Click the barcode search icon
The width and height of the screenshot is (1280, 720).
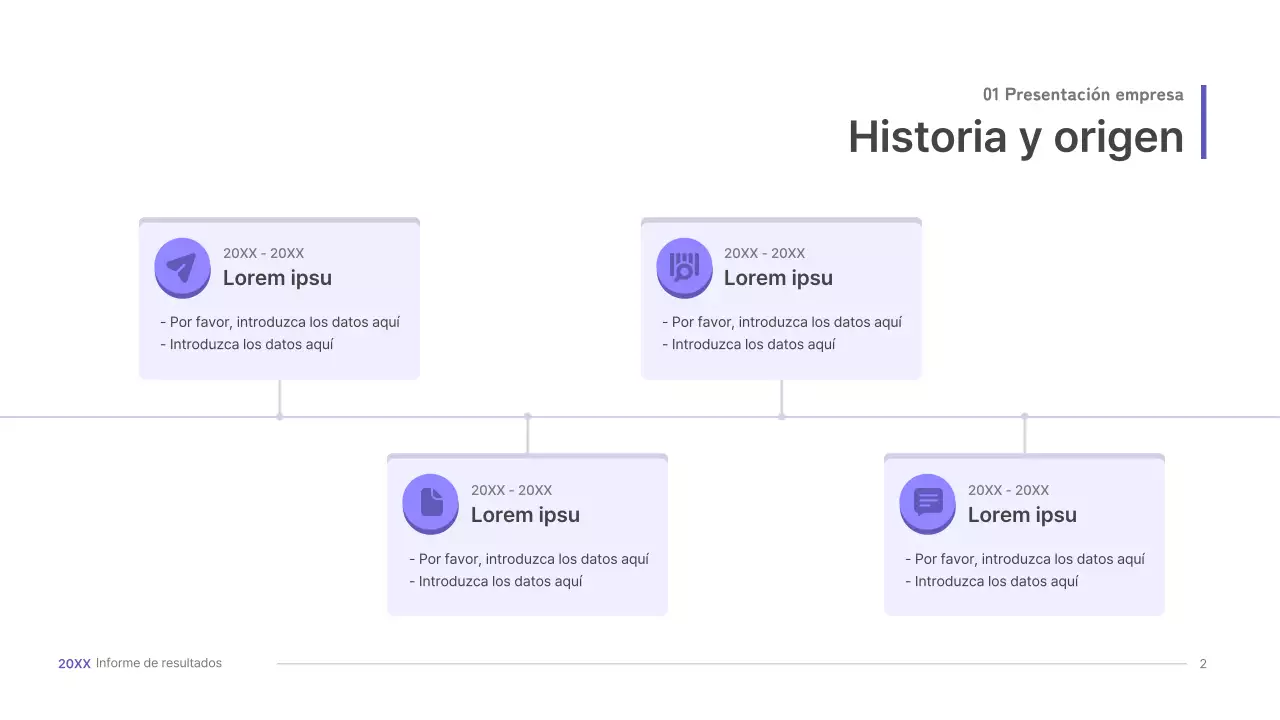pyautogui.click(x=684, y=267)
